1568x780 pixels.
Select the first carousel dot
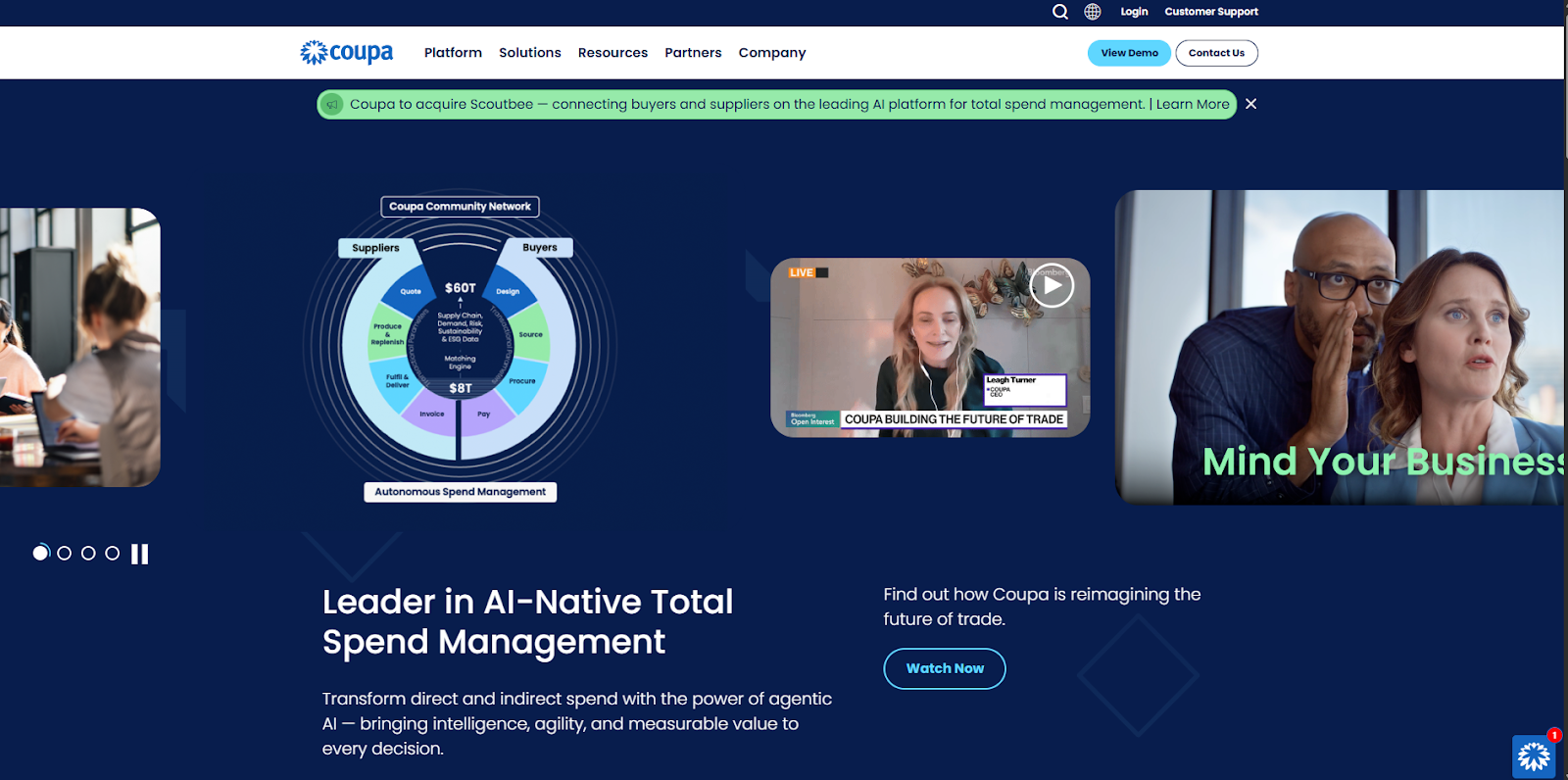tap(40, 553)
